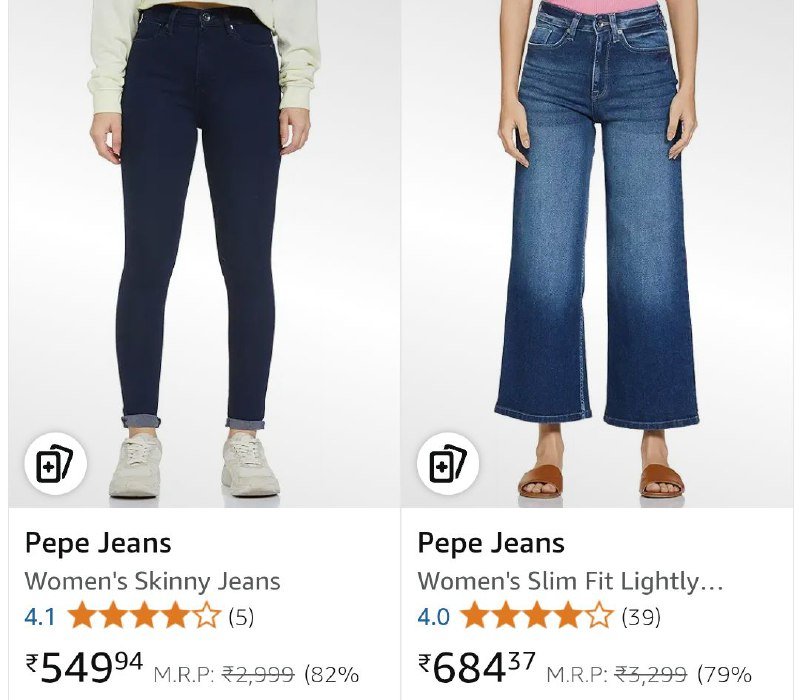800x700 pixels.
Task: Open Women's Skinny Jeans product title
Action: coord(153,581)
